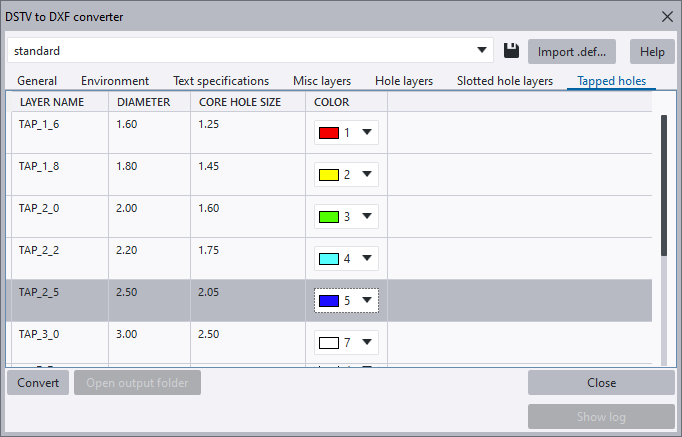Click the yellow color swatch for TAP_1_8

pyautogui.click(x=329, y=175)
